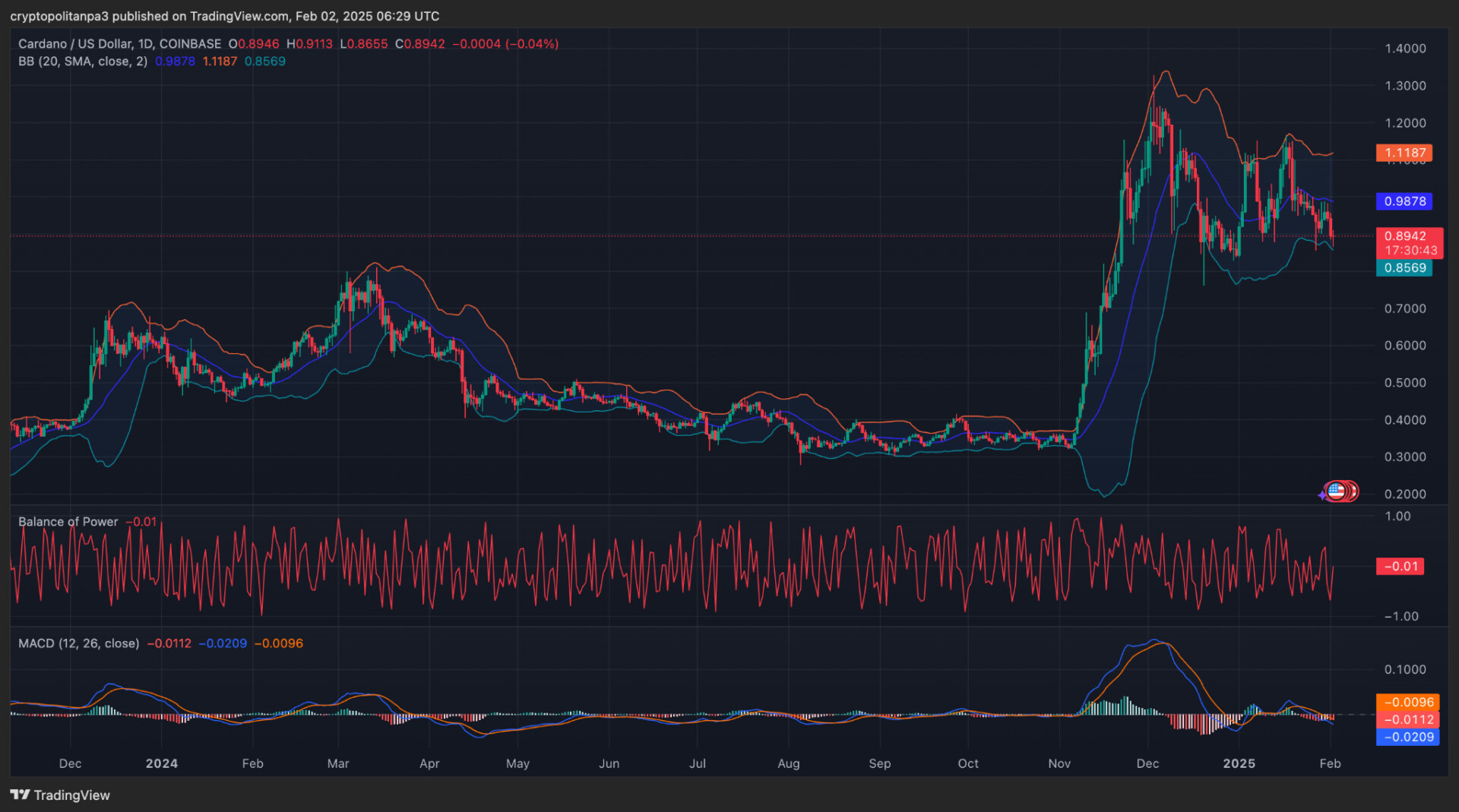
Task: Click the red 0.8942 current price tag
Action: (x=1405, y=236)
